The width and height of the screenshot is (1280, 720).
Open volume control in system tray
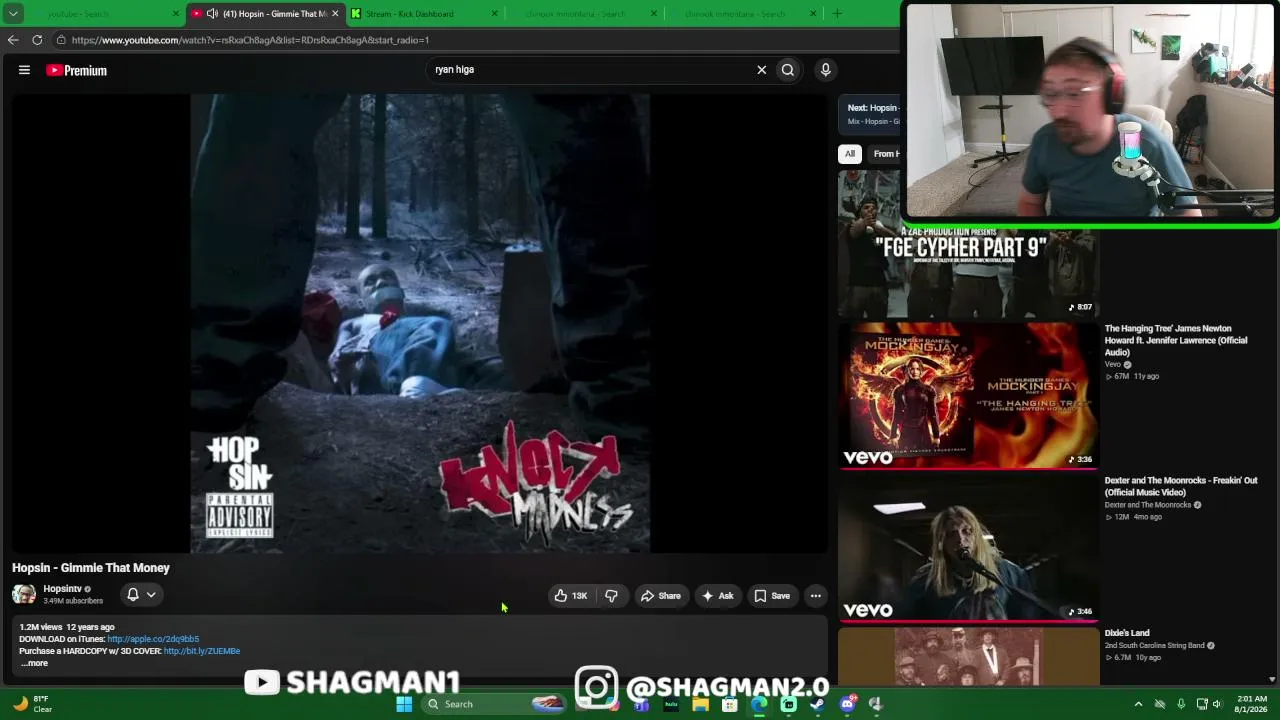[1217, 704]
